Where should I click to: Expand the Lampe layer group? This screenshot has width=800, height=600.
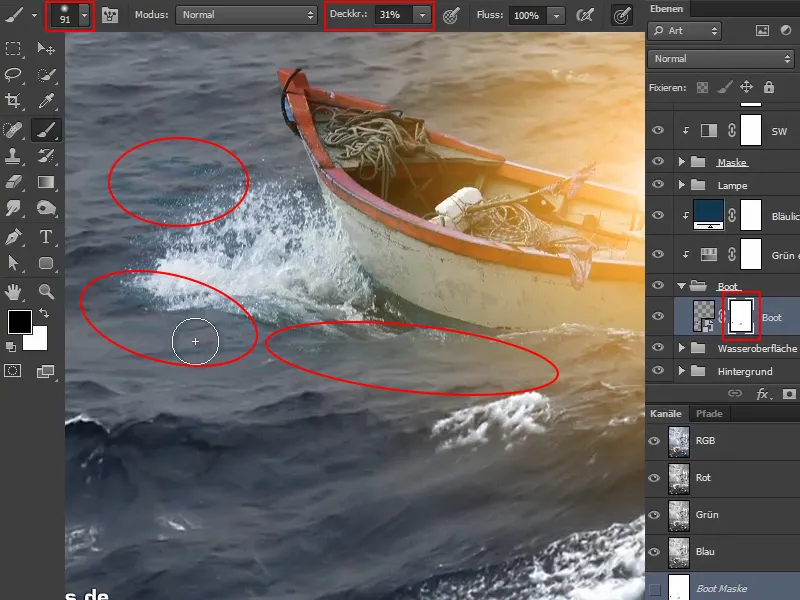pyautogui.click(x=682, y=185)
